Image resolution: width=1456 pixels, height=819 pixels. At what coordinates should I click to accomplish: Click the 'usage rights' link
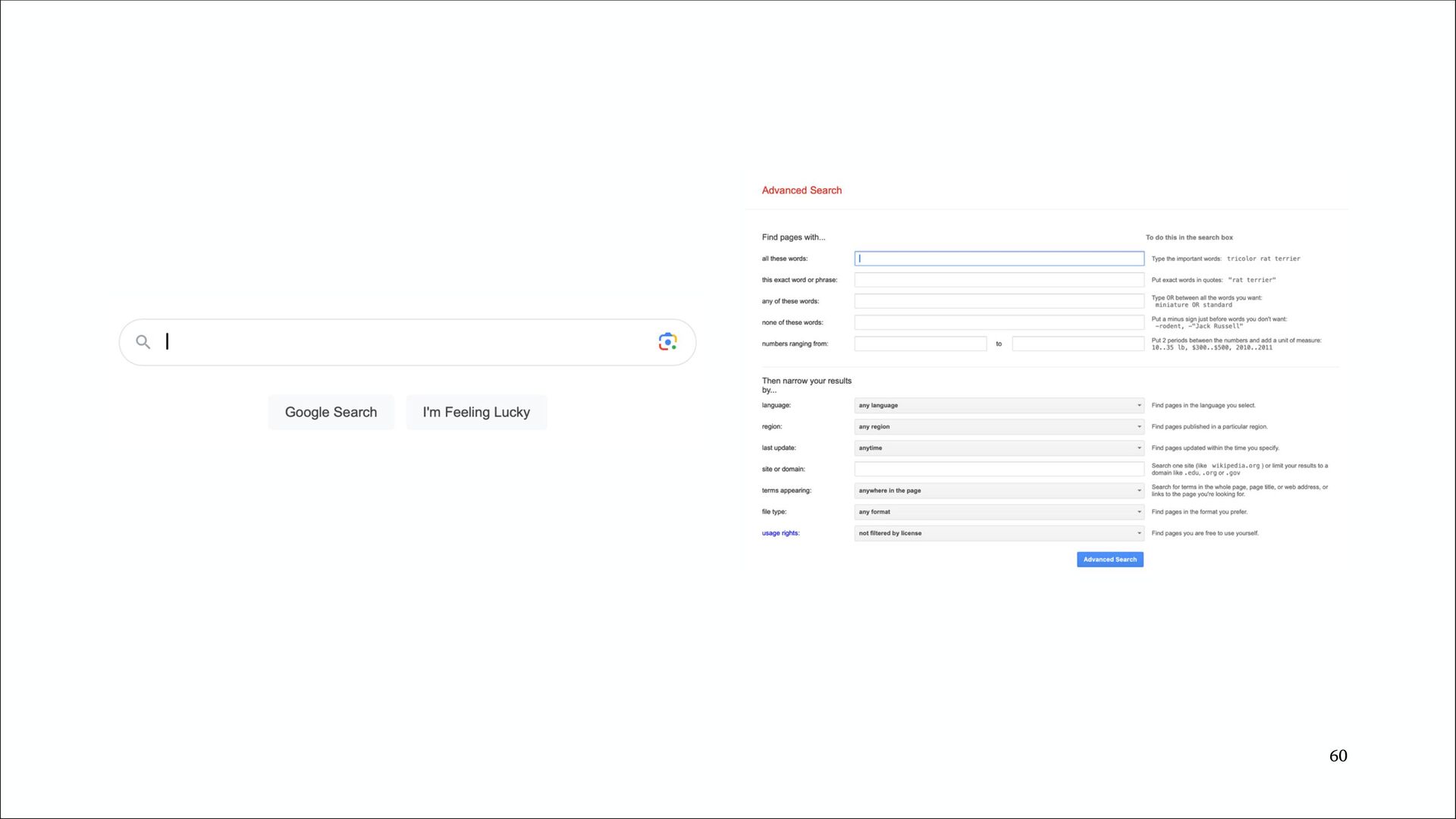coord(780,533)
